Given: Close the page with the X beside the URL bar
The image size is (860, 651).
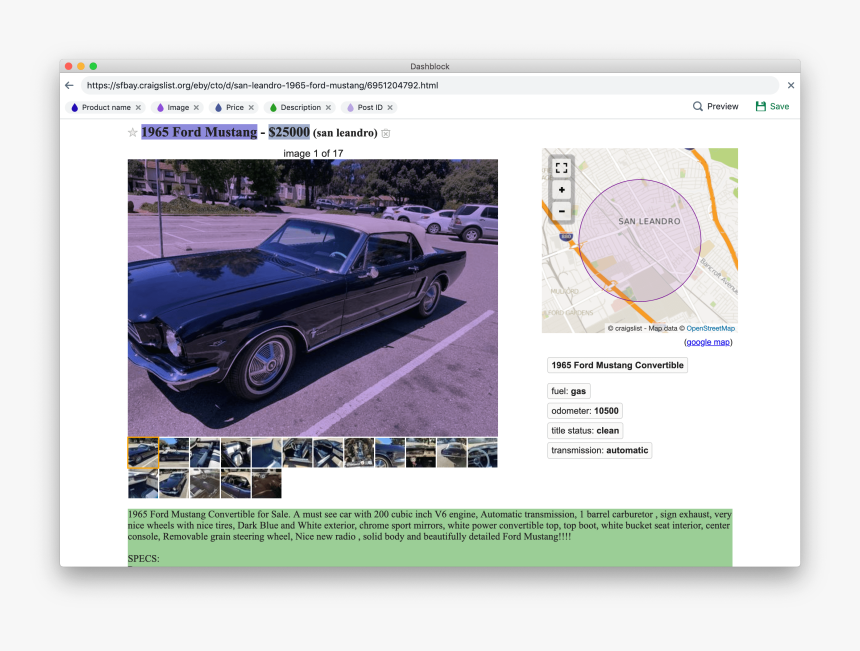Looking at the screenshot, I should click(x=791, y=86).
